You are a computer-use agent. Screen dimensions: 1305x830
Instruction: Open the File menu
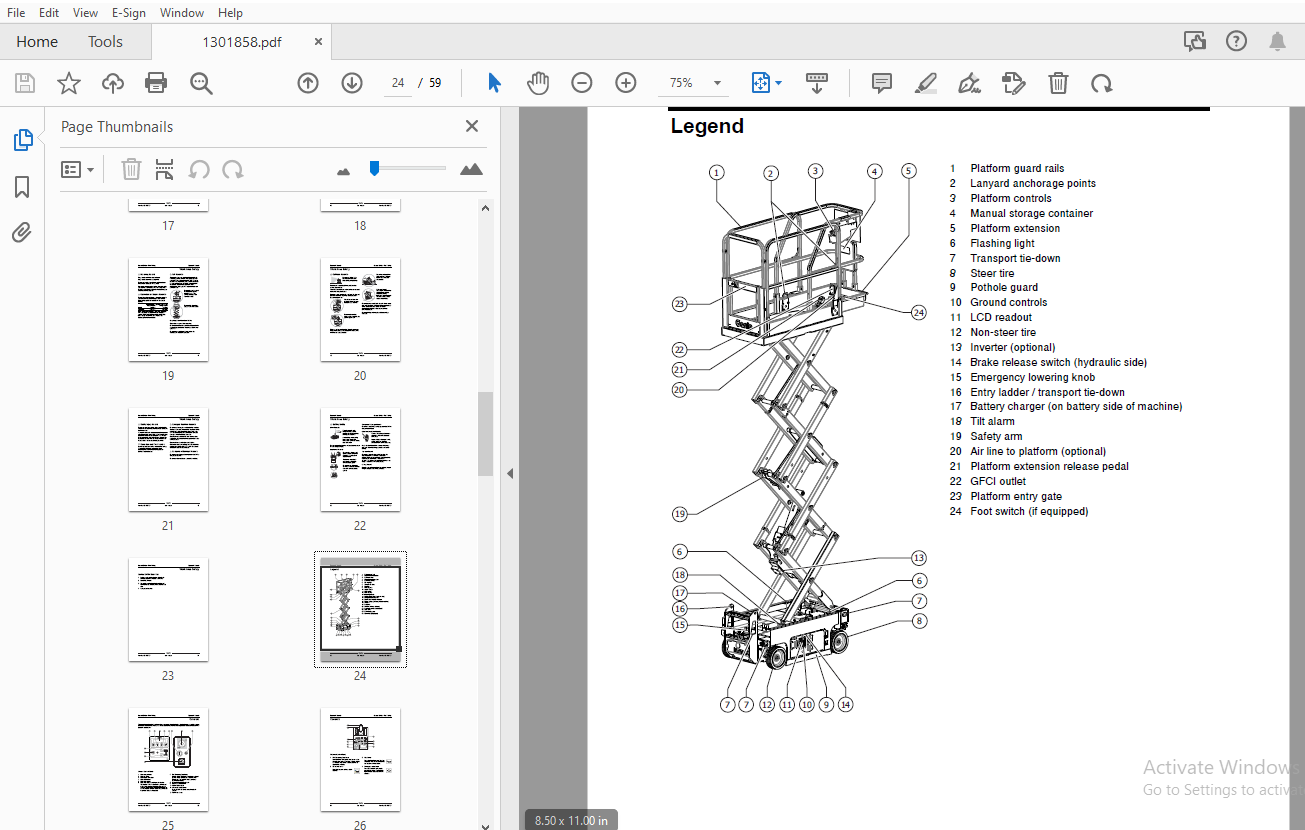click(17, 12)
